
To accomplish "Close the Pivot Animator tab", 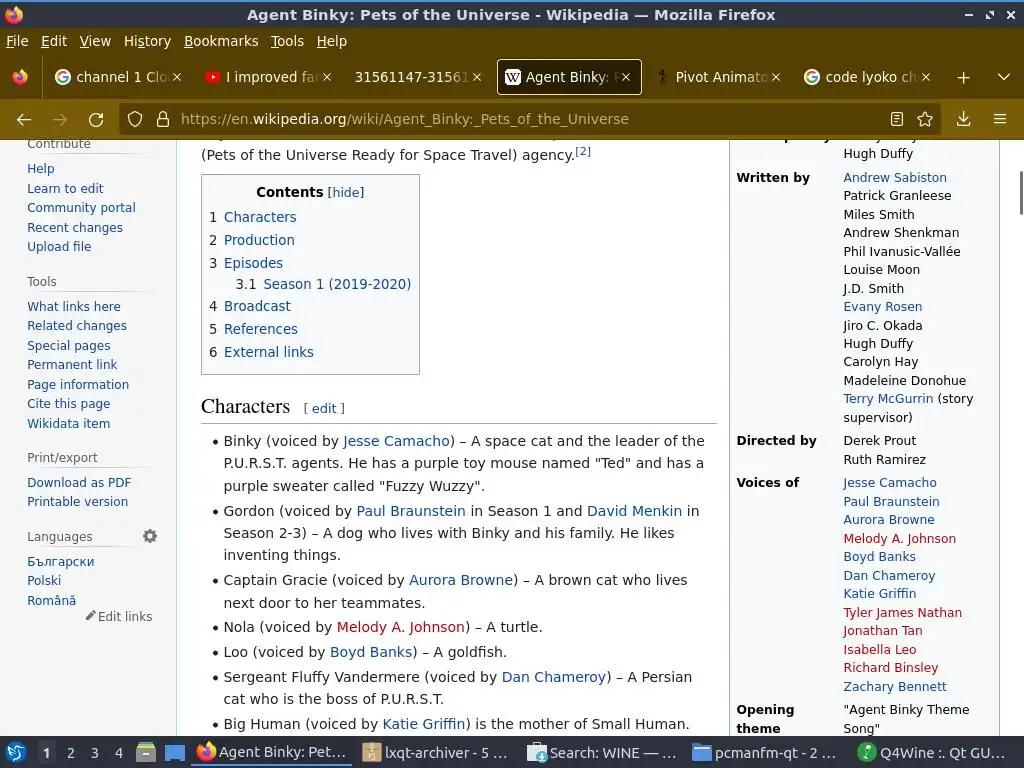I will click(x=776, y=77).
